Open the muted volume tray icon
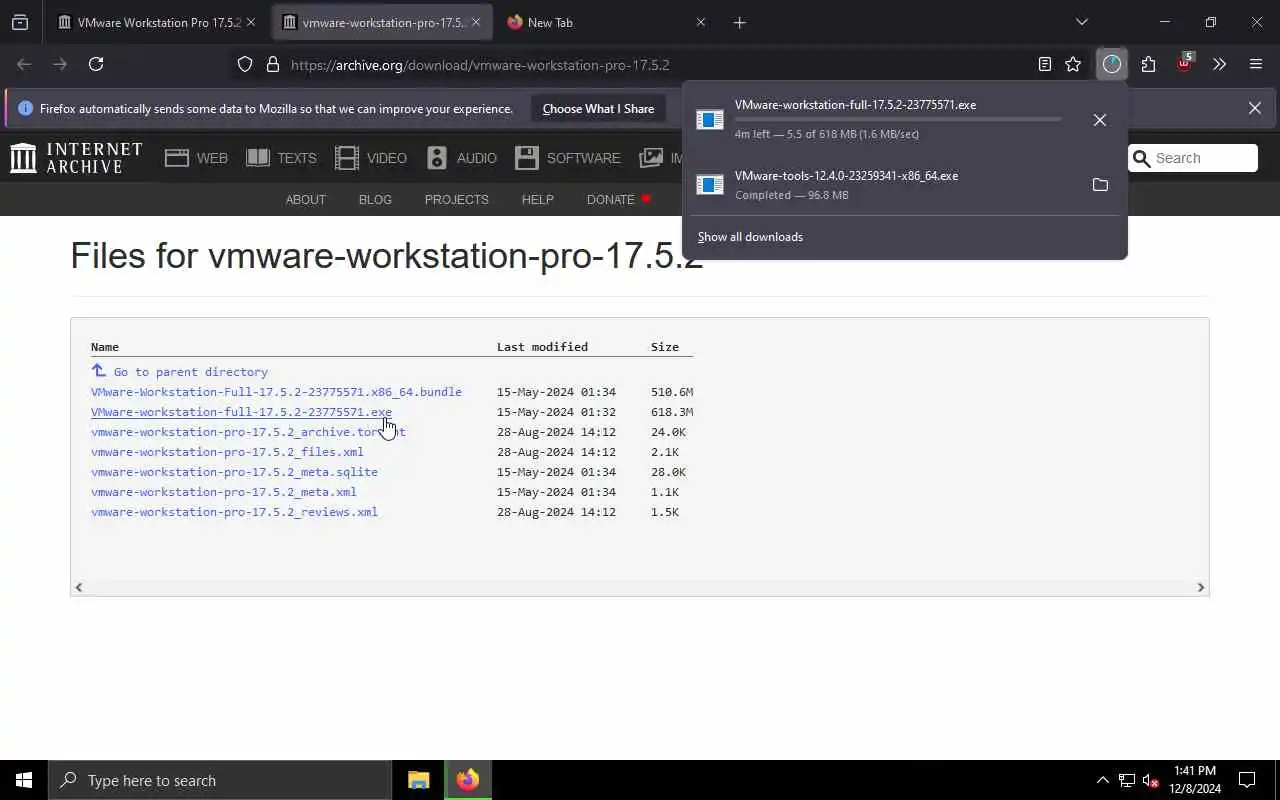 1151,780
